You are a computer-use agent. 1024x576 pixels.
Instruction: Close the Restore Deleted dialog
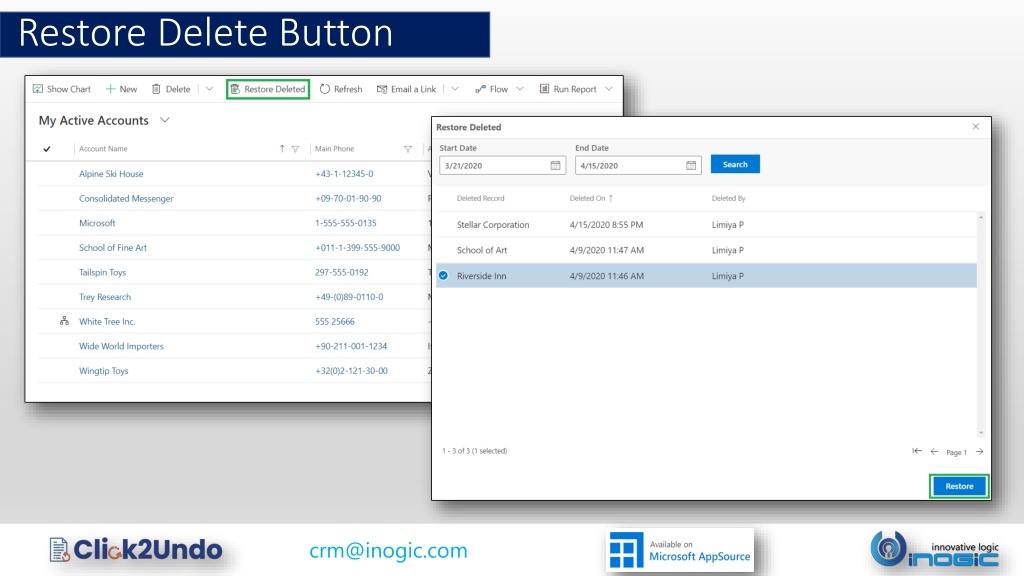pyautogui.click(x=976, y=127)
